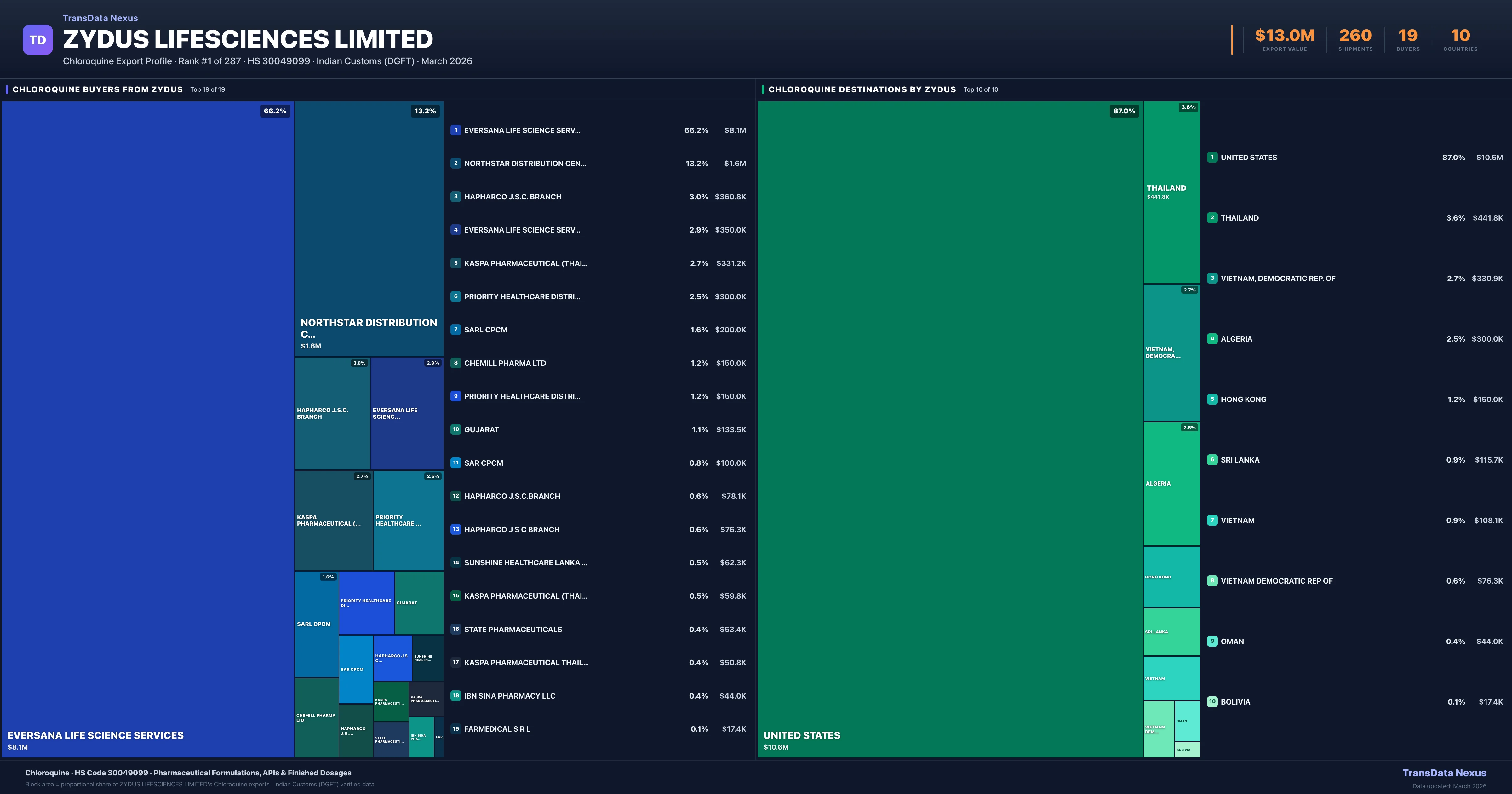Click the purple TD logo icon
This screenshot has height=794, width=1512.
tap(37, 40)
